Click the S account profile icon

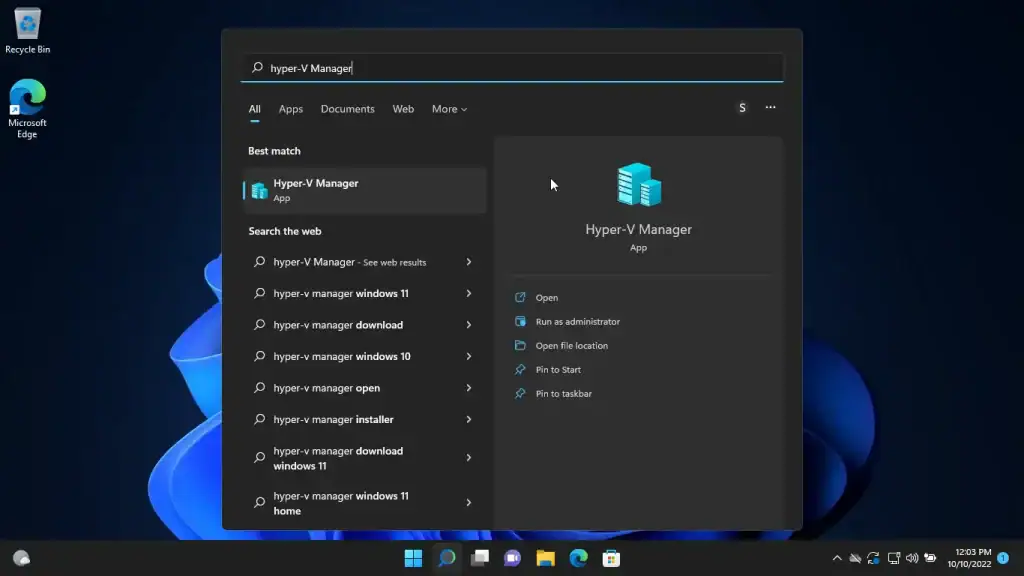742,107
